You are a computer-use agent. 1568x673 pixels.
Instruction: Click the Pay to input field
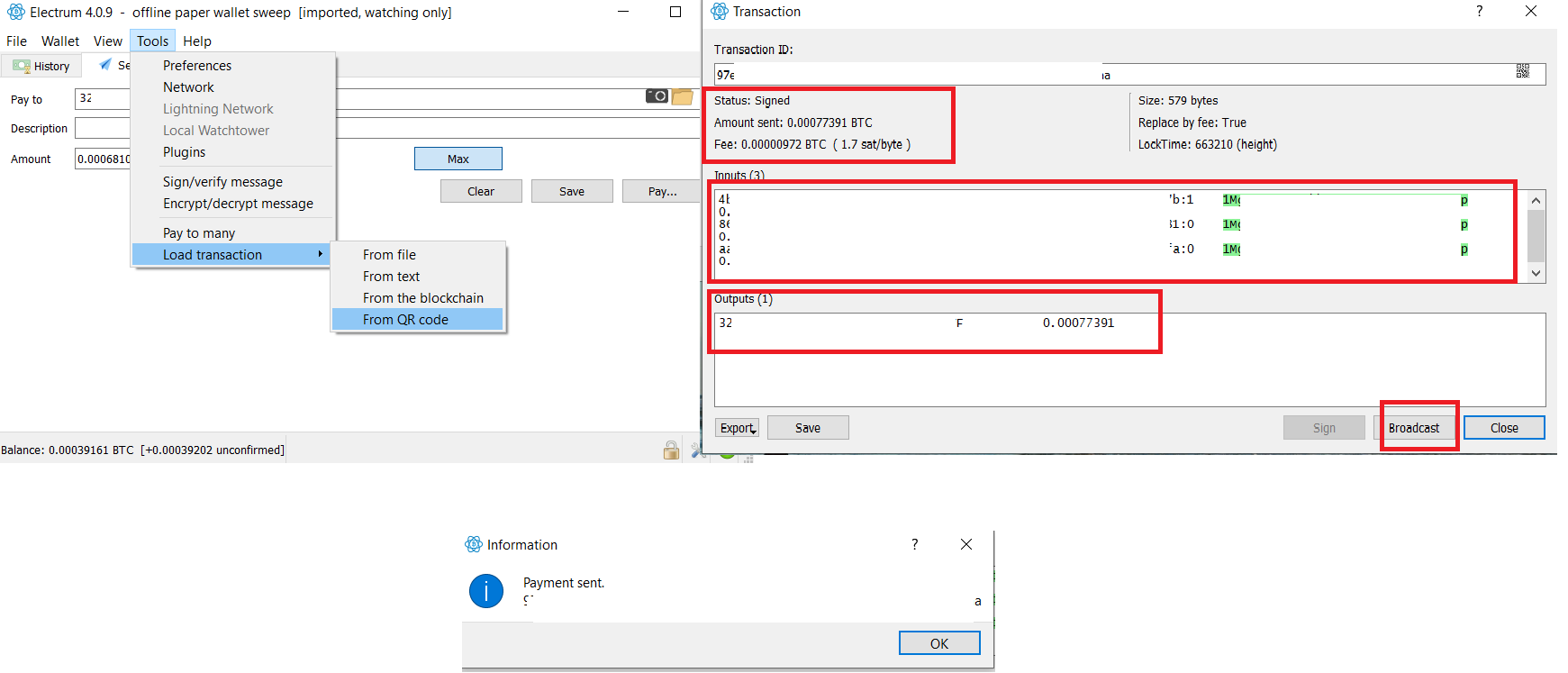tap(387, 98)
